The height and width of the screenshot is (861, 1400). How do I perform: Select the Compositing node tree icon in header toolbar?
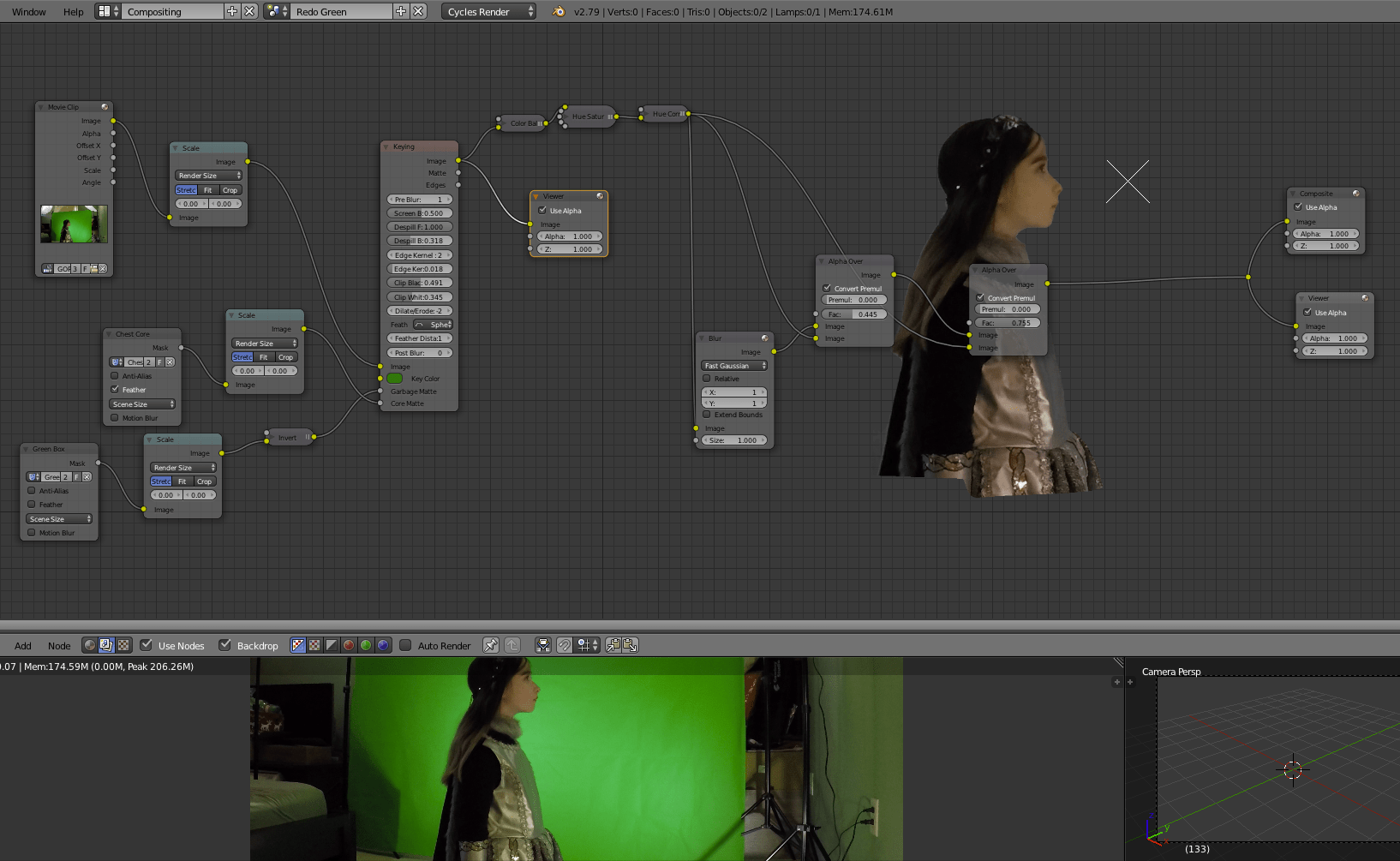106,645
